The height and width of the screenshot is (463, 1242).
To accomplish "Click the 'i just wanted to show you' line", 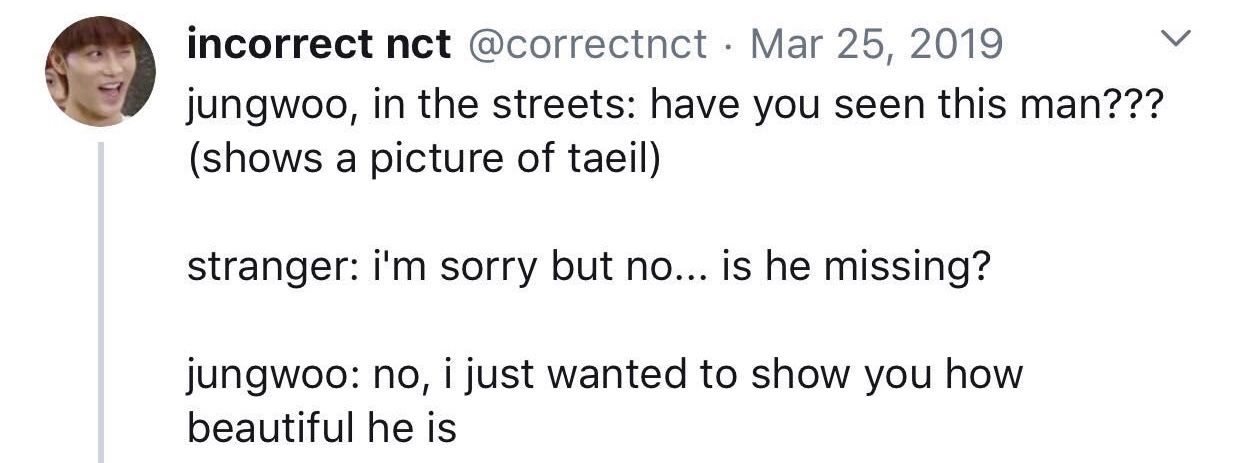I will tap(605, 375).
